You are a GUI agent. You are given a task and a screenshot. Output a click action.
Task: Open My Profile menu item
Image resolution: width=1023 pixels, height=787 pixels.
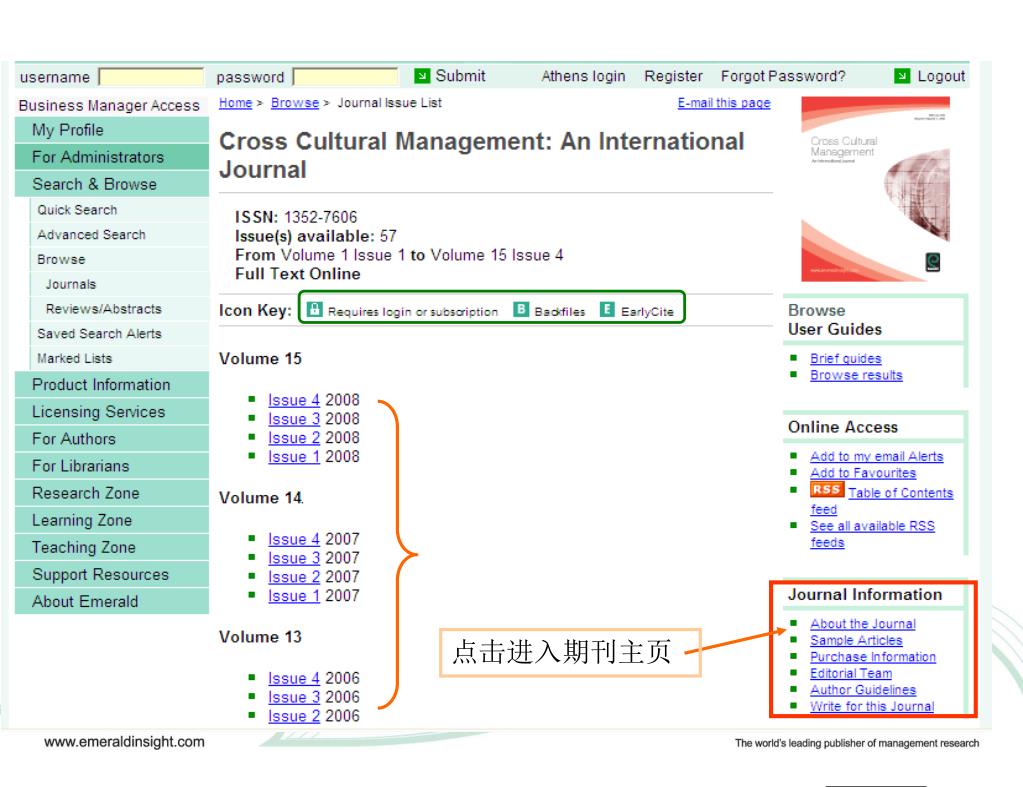(112, 130)
